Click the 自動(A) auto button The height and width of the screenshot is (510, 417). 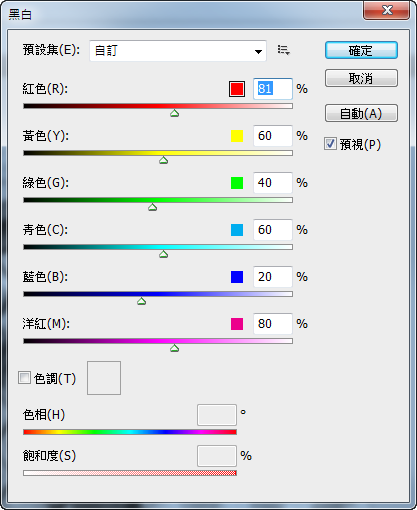(361, 113)
